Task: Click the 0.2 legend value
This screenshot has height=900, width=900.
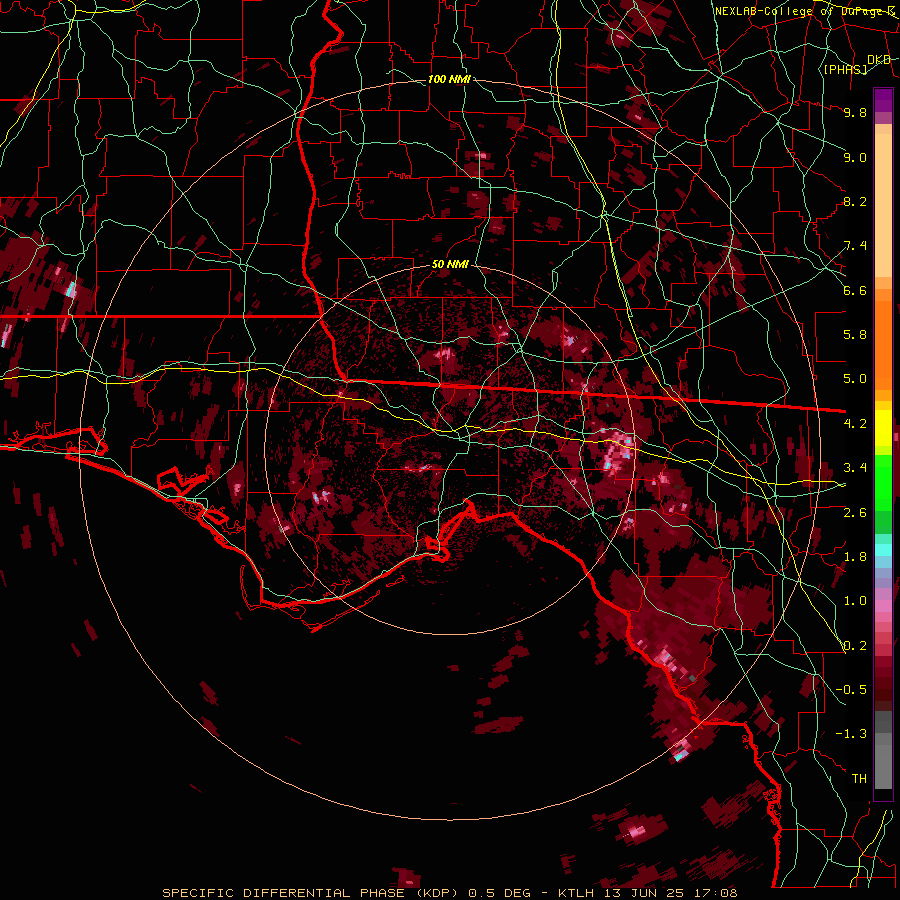Action: [x=855, y=646]
